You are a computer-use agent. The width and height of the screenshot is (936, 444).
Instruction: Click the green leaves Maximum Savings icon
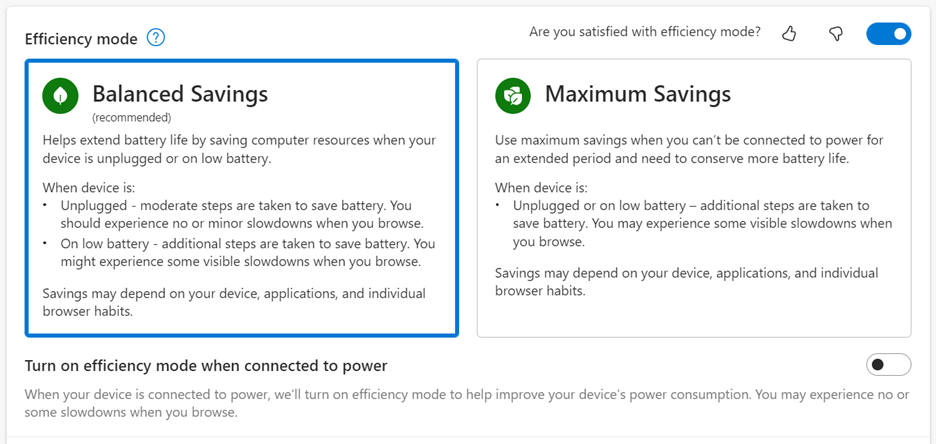[513, 96]
